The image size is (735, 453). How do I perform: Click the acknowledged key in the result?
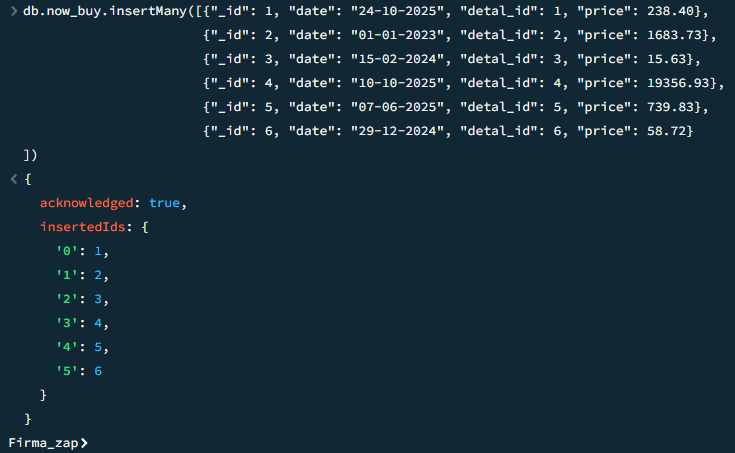click(x=87, y=203)
